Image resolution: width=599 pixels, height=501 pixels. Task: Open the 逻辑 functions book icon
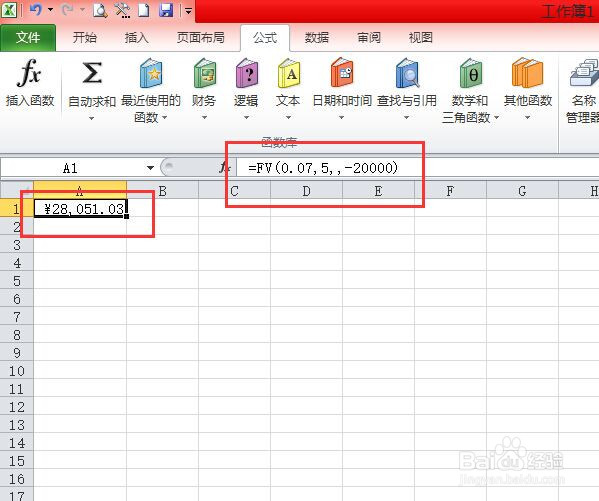coord(246,73)
